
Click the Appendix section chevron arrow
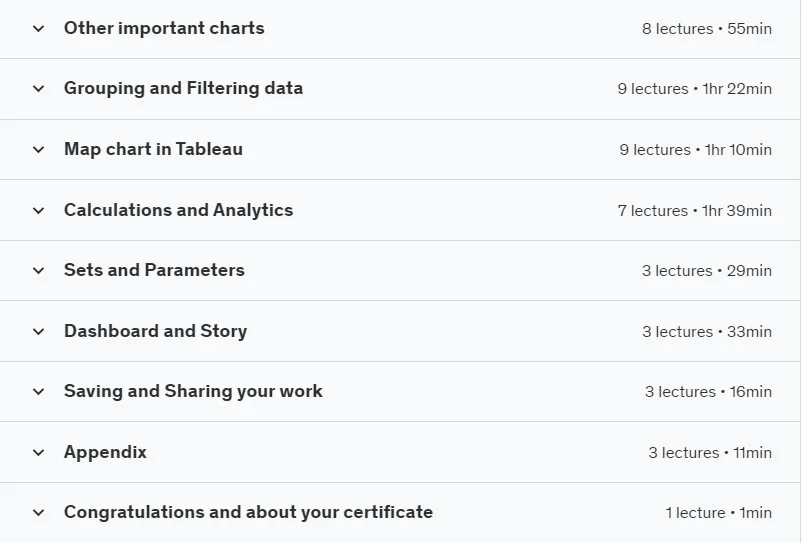(x=38, y=452)
